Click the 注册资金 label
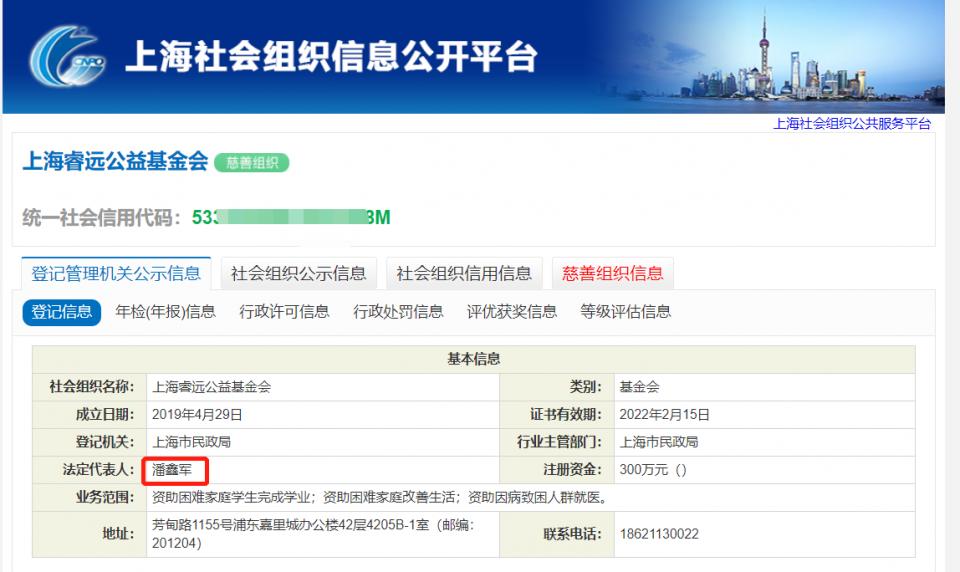 pyautogui.click(x=572, y=470)
